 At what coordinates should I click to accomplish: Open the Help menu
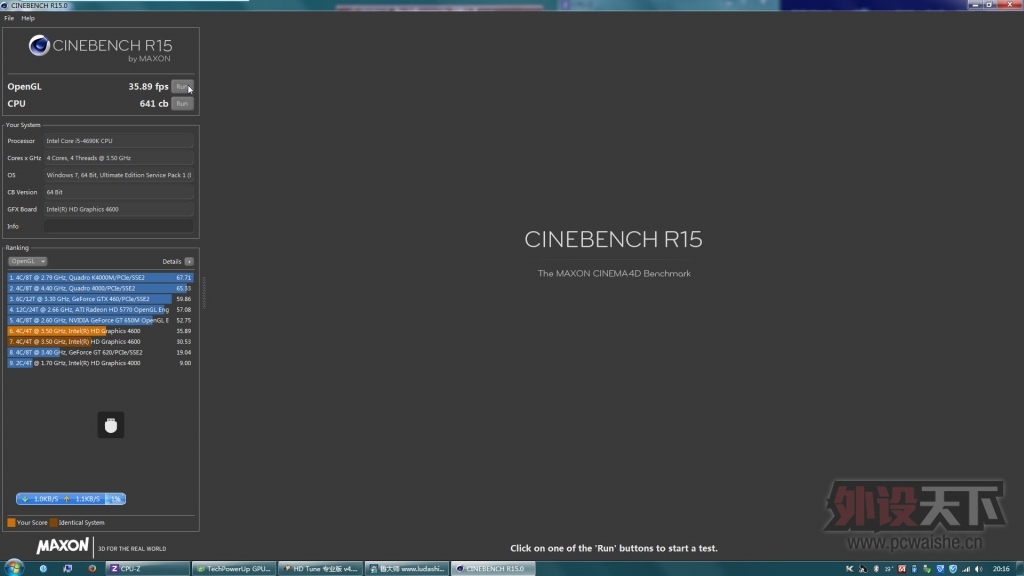27,18
